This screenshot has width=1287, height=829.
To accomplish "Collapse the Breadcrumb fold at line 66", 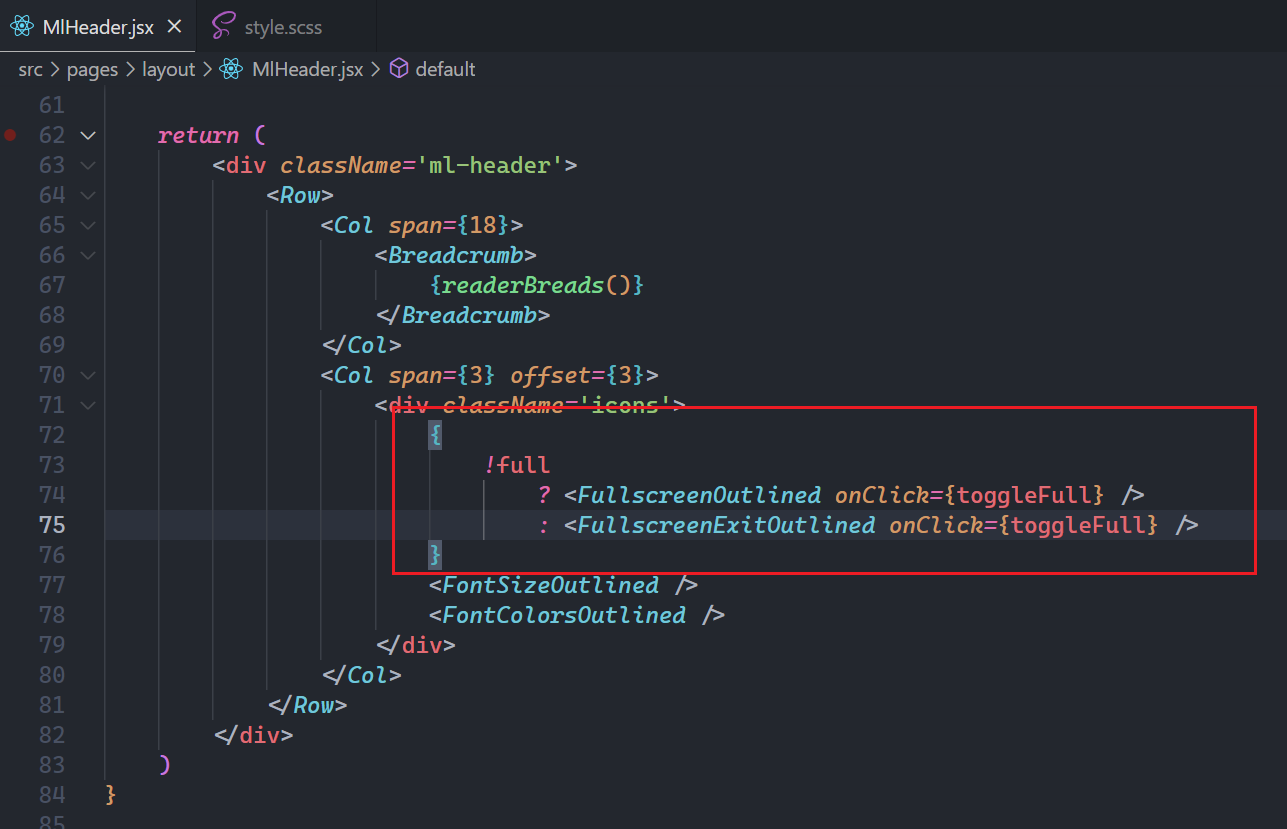I will [x=88, y=255].
